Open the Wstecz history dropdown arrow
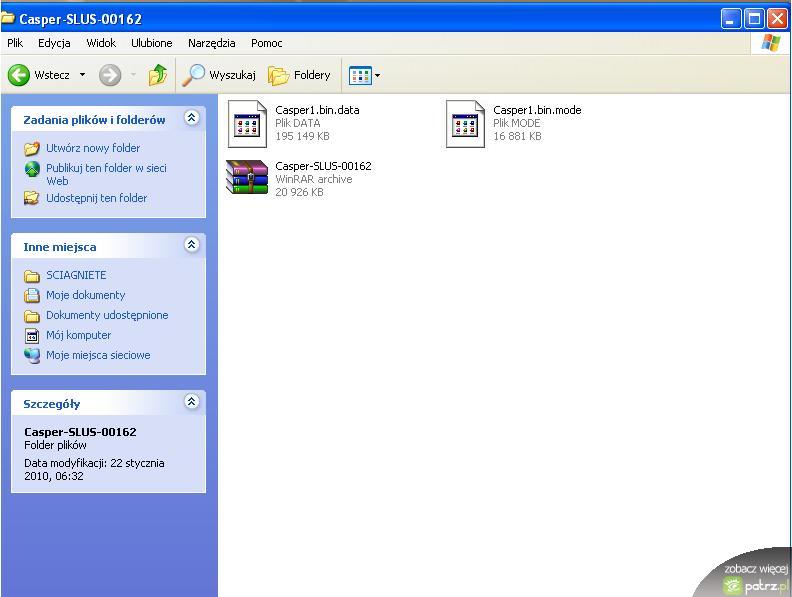 [x=82, y=75]
